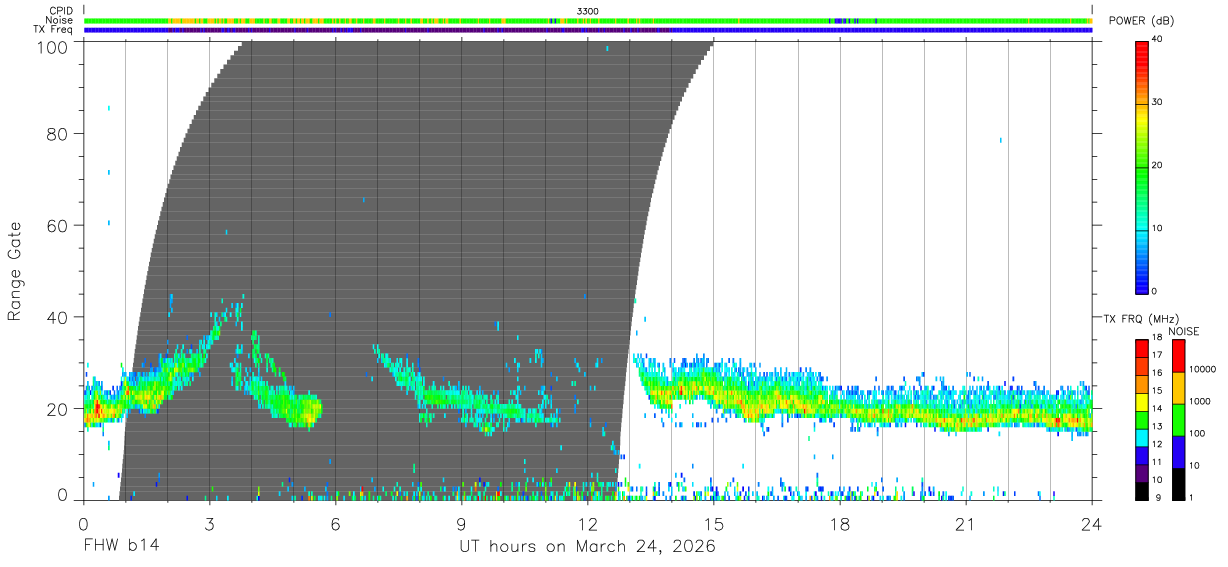Image resolution: width=1228 pixels, height=567 pixels.
Task: Click the black bottom segment of TX FRQ scale
Action: coord(1142,491)
